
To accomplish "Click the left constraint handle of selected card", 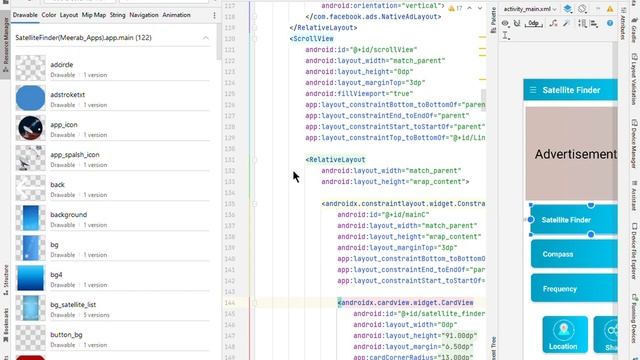I will point(531,220).
